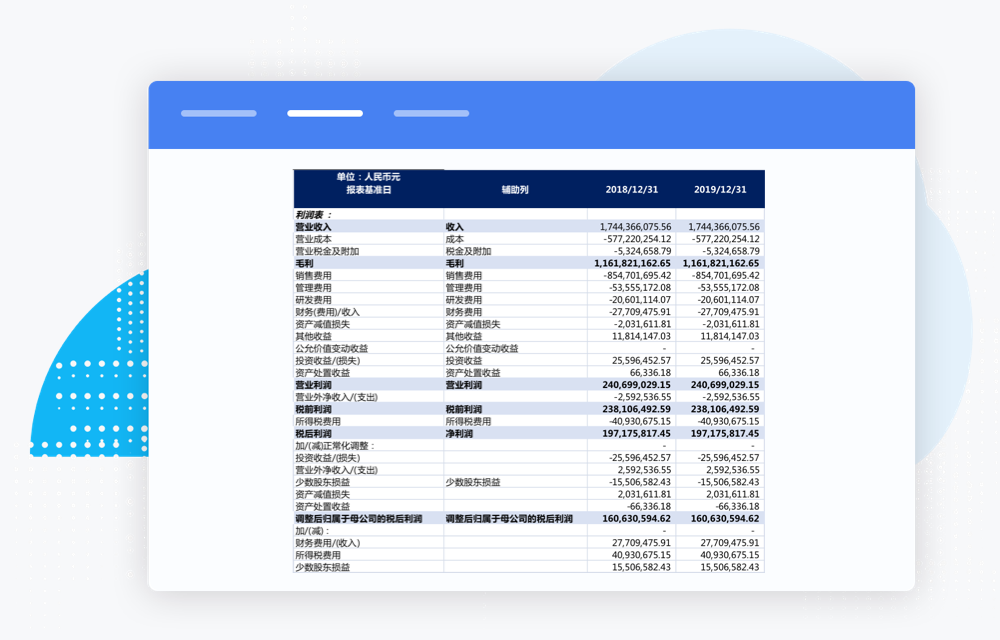
Task: Select the active middle tab in header
Action: pyautogui.click(x=325, y=114)
